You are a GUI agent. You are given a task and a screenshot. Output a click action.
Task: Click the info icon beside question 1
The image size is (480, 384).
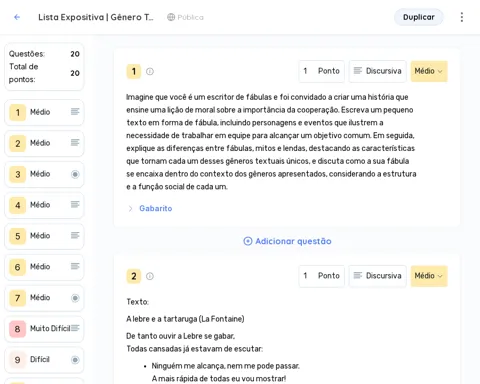tap(150, 71)
